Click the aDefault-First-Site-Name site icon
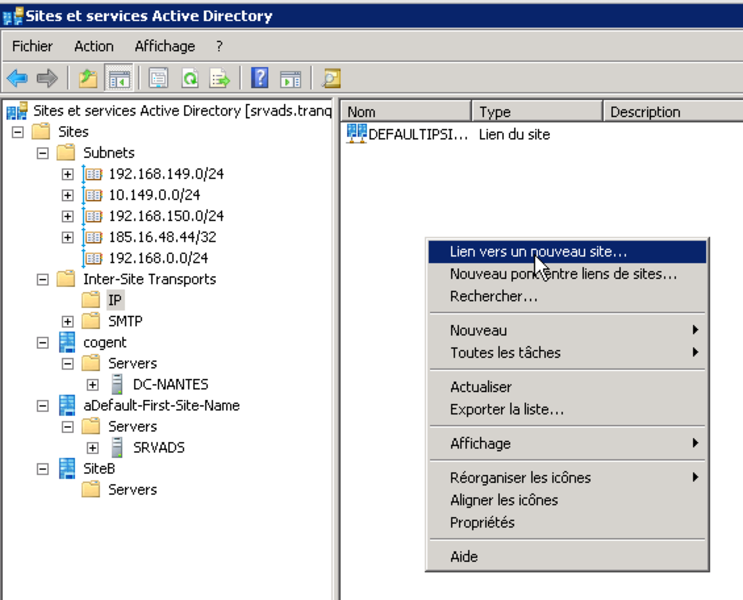The width and height of the screenshot is (743, 600). (x=67, y=405)
